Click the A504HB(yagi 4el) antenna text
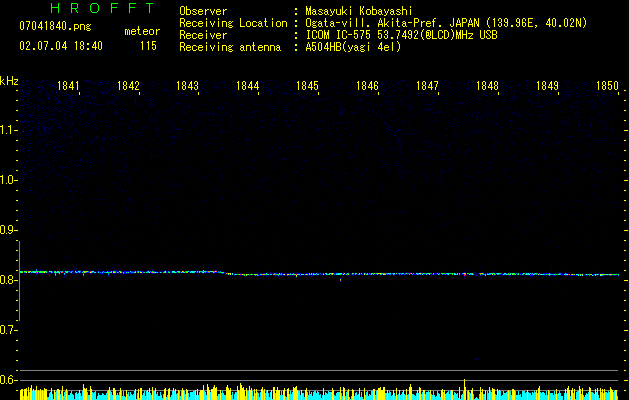Screen dimensions: 629x400 (x=353, y=47)
